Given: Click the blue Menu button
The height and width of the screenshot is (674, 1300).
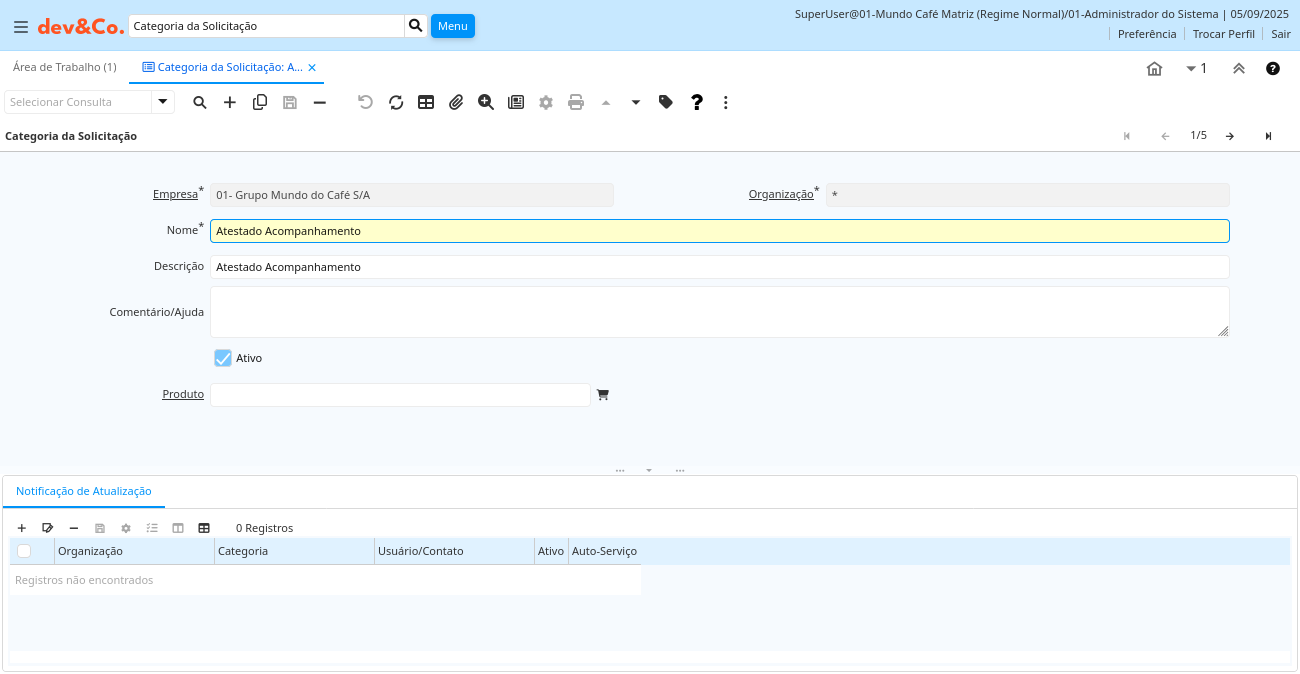Looking at the screenshot, I should (452, 26).
